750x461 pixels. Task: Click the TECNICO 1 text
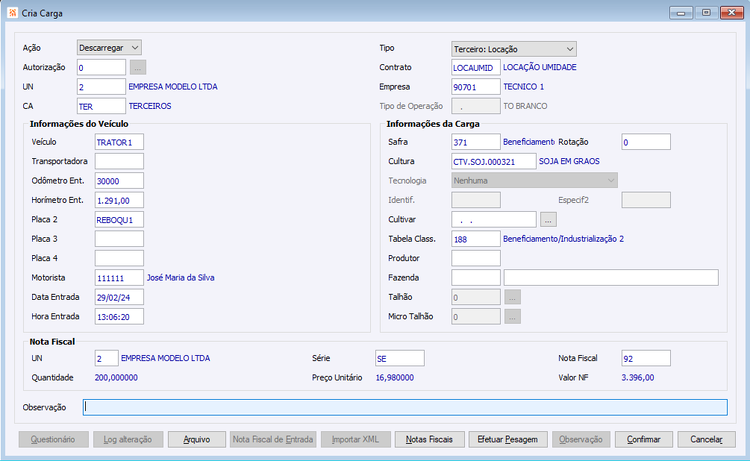[523, 87]
